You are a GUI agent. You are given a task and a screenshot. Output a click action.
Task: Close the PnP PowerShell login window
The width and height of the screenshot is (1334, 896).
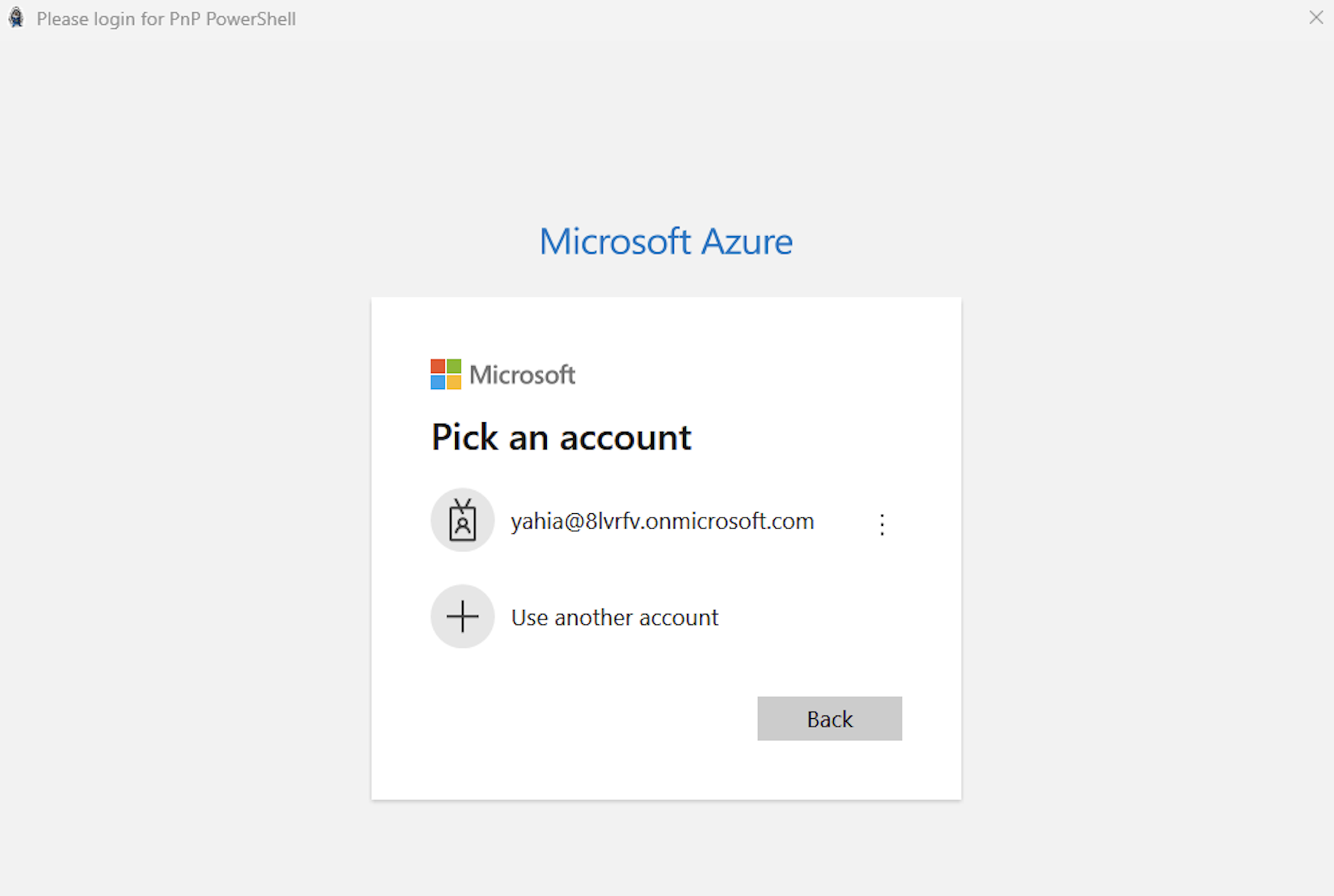coord(1315,18)
